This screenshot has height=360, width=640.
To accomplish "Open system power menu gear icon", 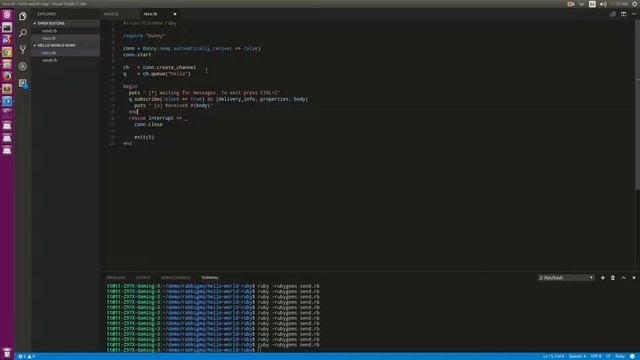I will (635, 4).
